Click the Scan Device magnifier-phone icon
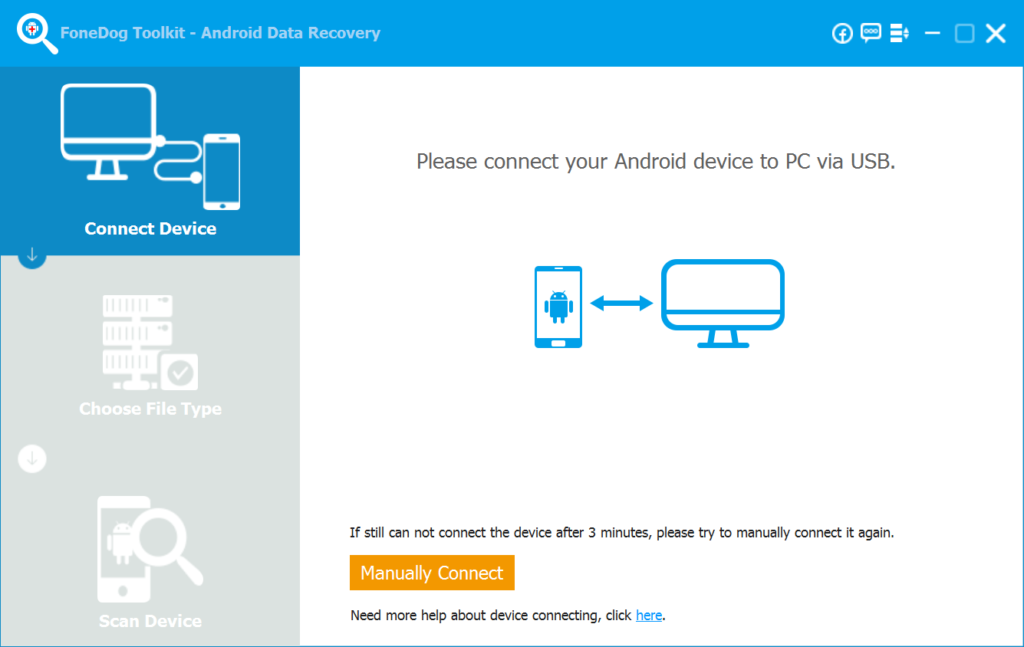Image resolution: width=1024 pixels, height=647 pixels. [x=150, y=548]
